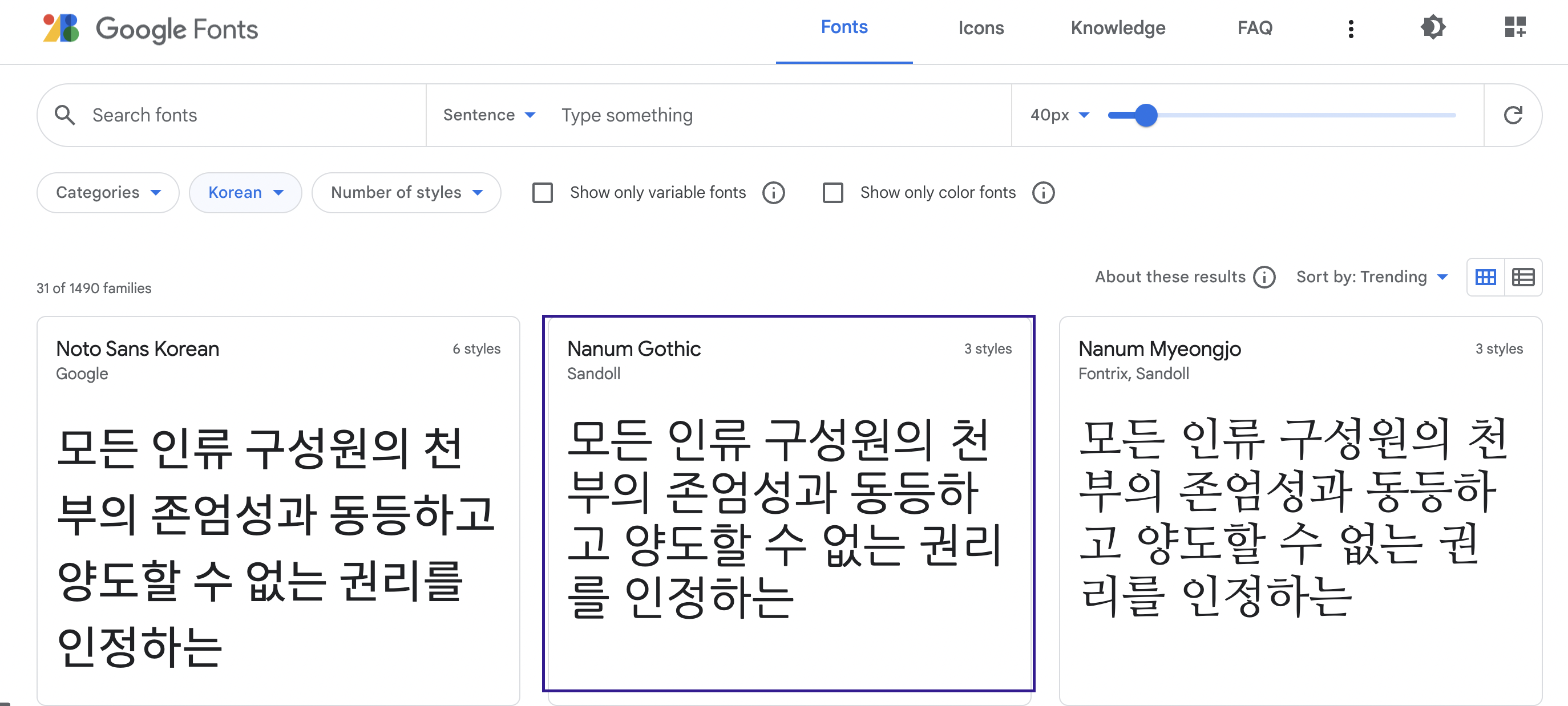Image resolution: width=1568 pixels, height=706 pixels.
Task: Open the Categories filter dropdown
Action: pos(108,193)
